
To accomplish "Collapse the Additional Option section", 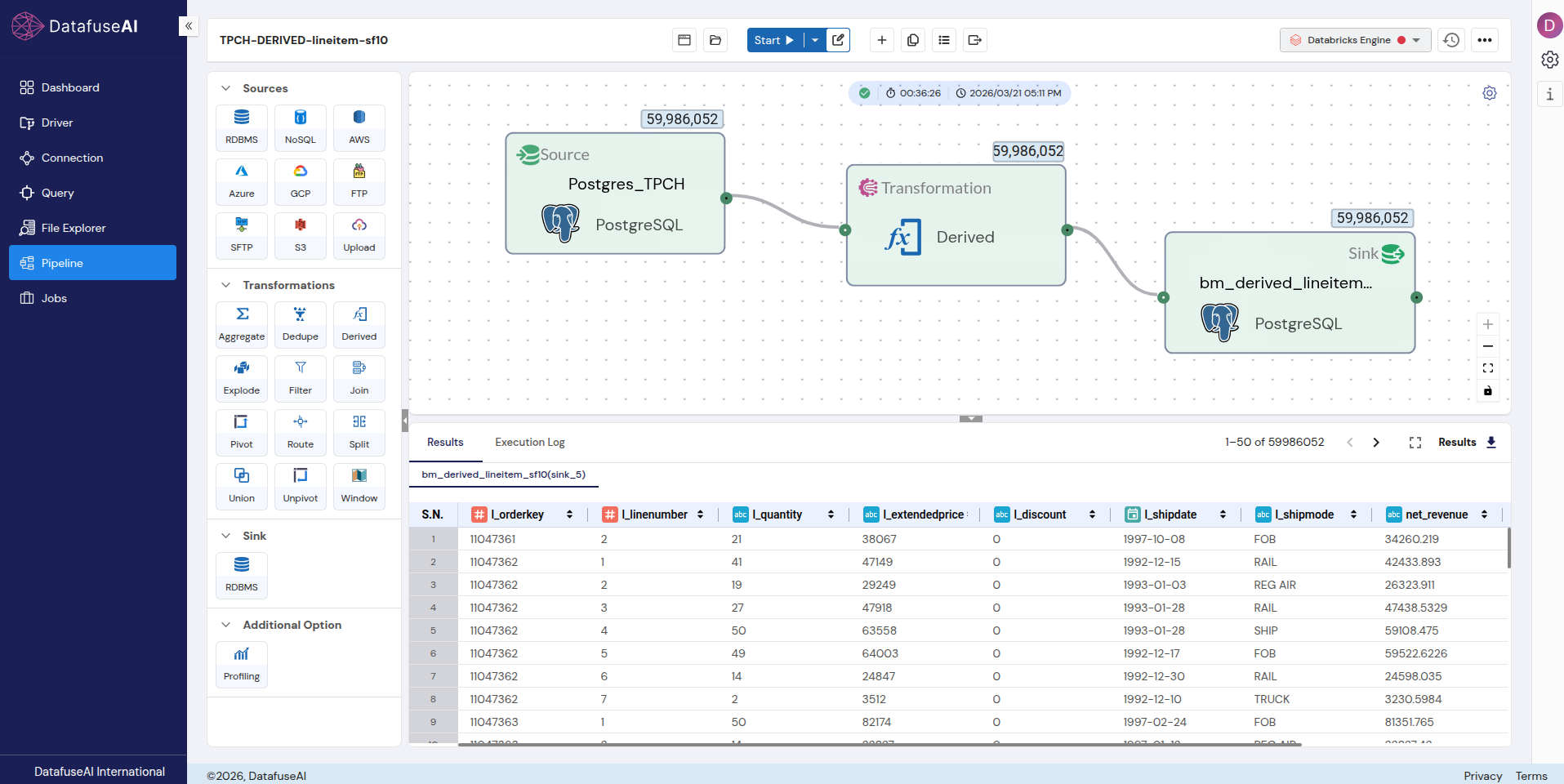I will pos(225,625).
